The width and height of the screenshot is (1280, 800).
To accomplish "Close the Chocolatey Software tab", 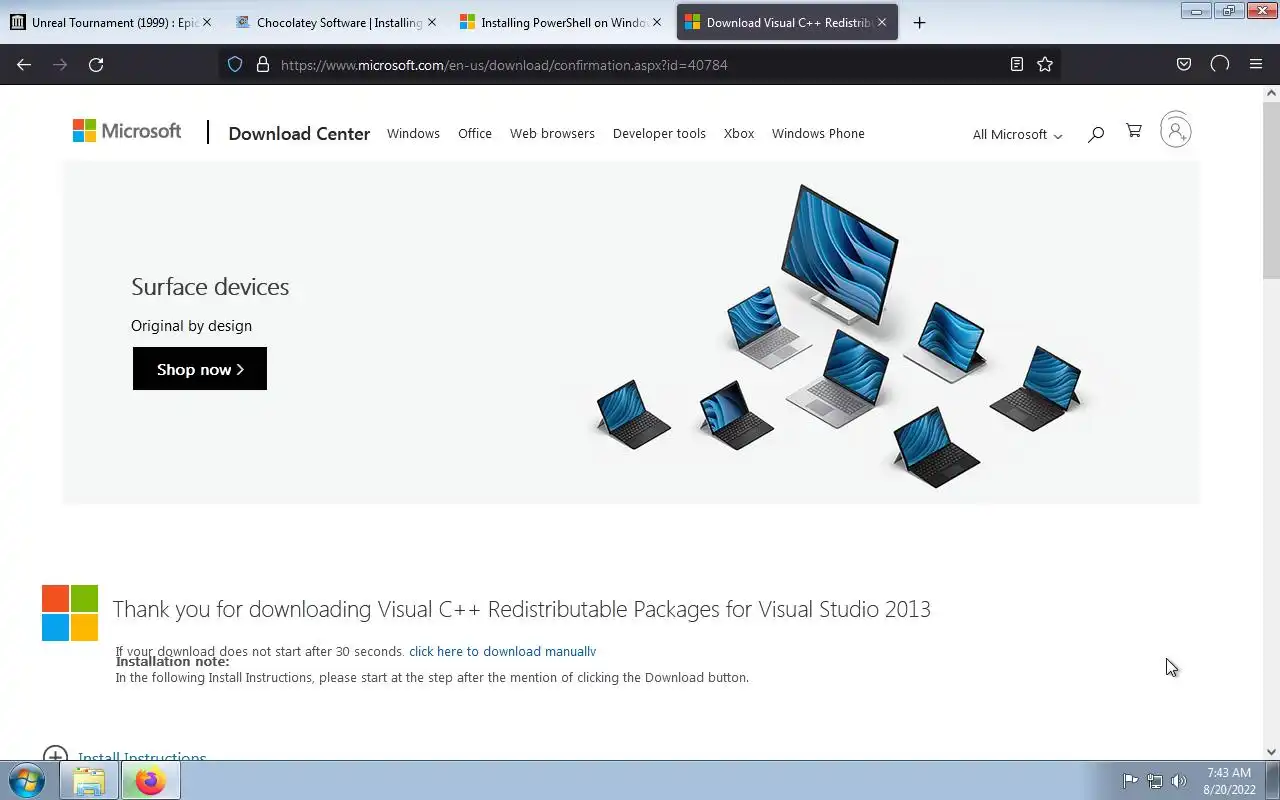I will [432, 22].
